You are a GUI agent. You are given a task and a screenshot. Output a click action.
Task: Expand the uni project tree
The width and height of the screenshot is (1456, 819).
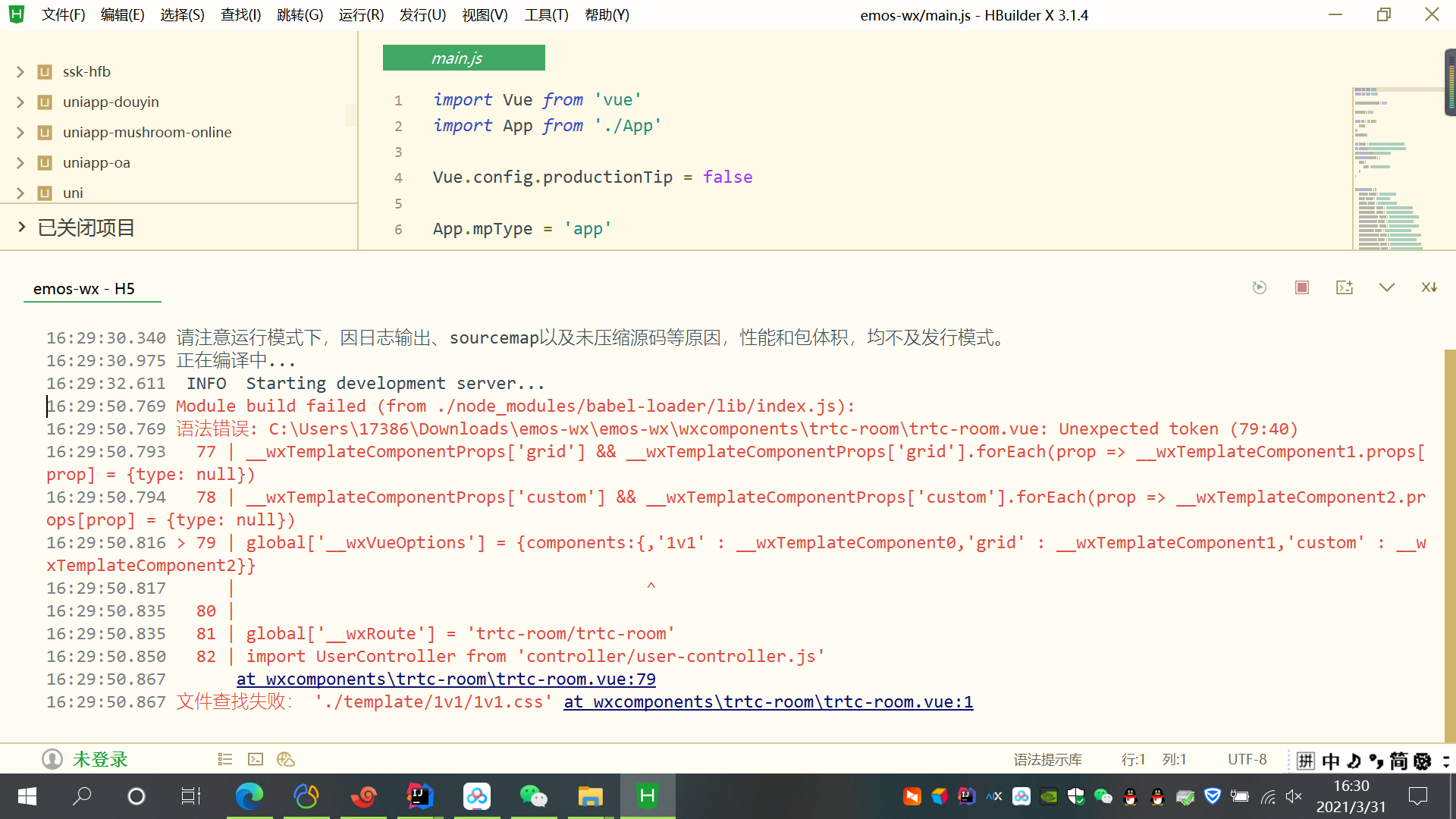click(20, 193)
